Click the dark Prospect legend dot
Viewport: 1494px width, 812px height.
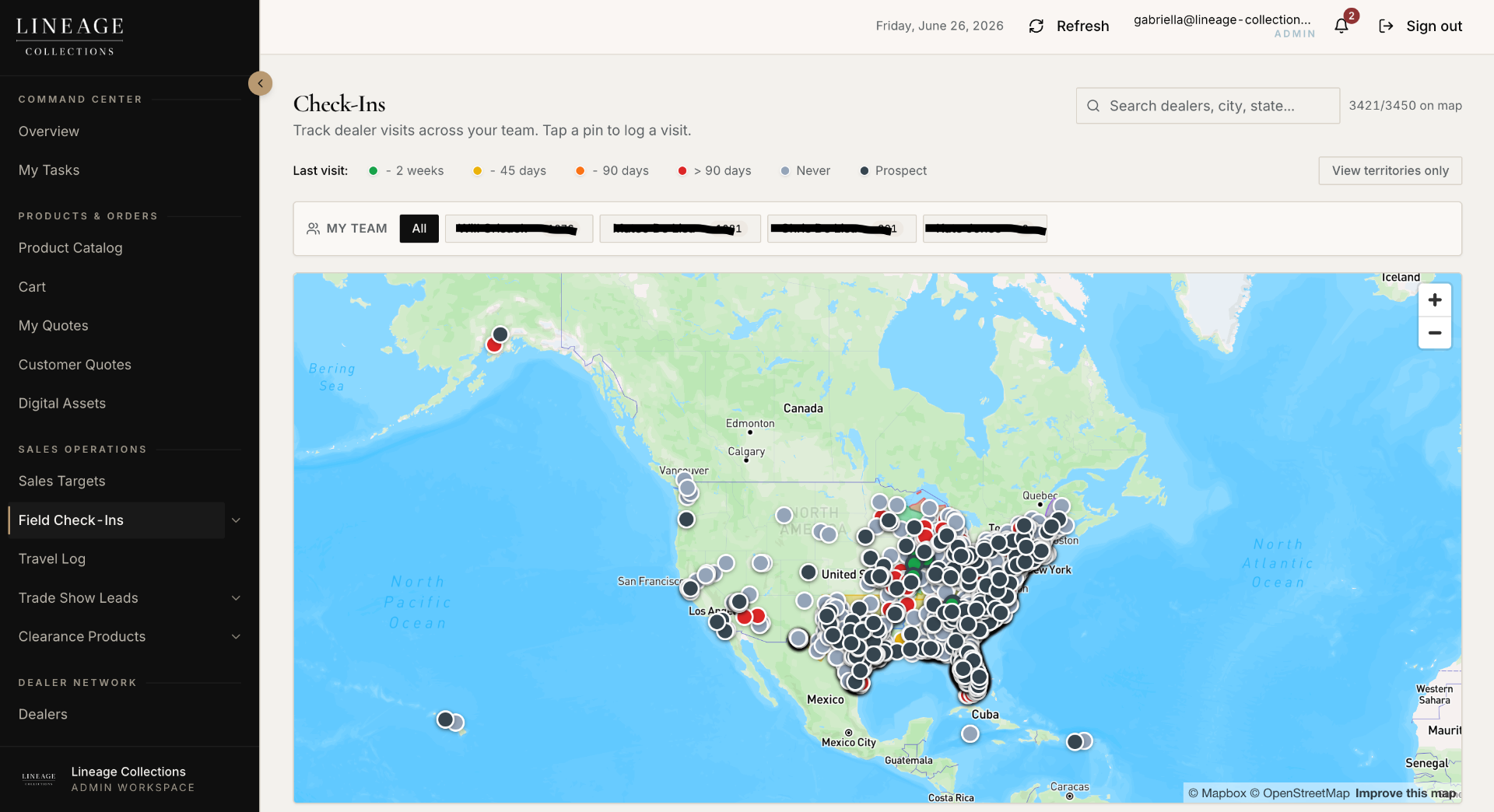864,171
